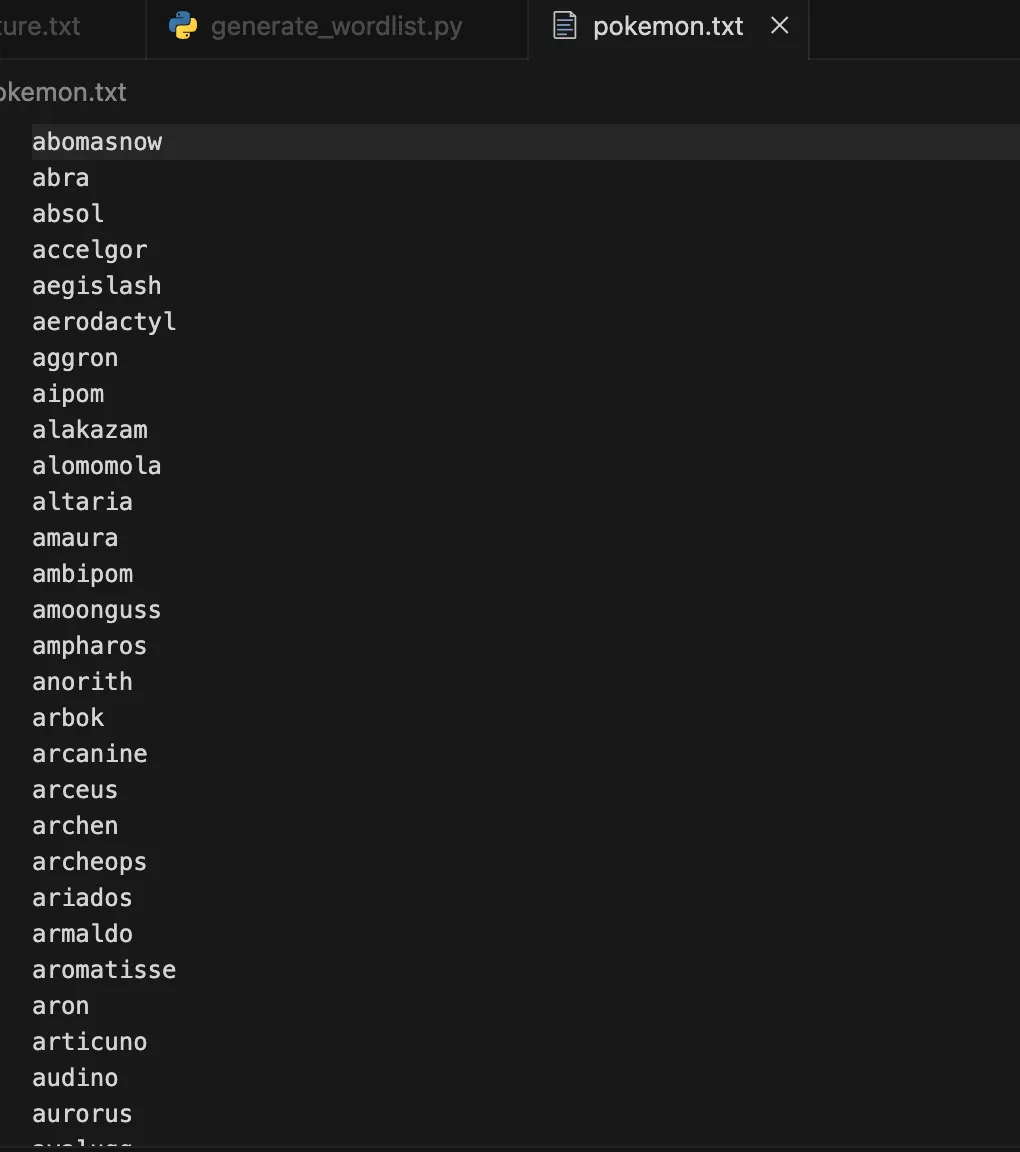
Task: Click the word archeops
Action: 90,862
